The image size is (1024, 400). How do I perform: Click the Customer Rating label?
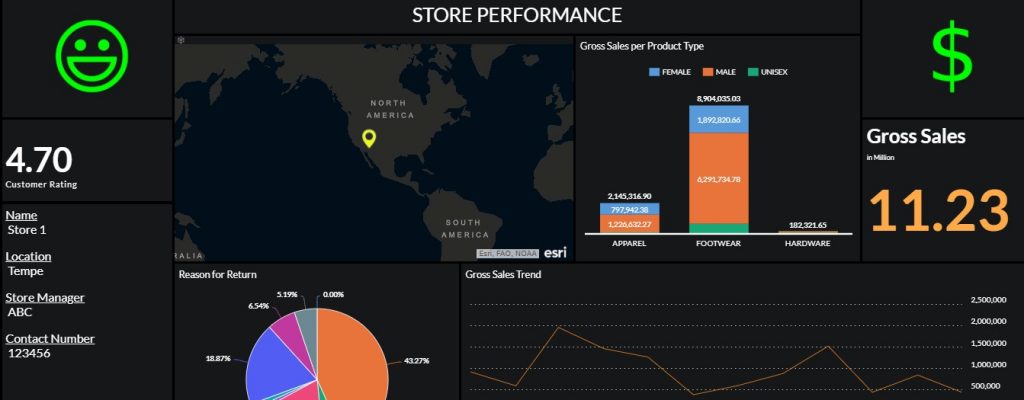pos(41,184)
